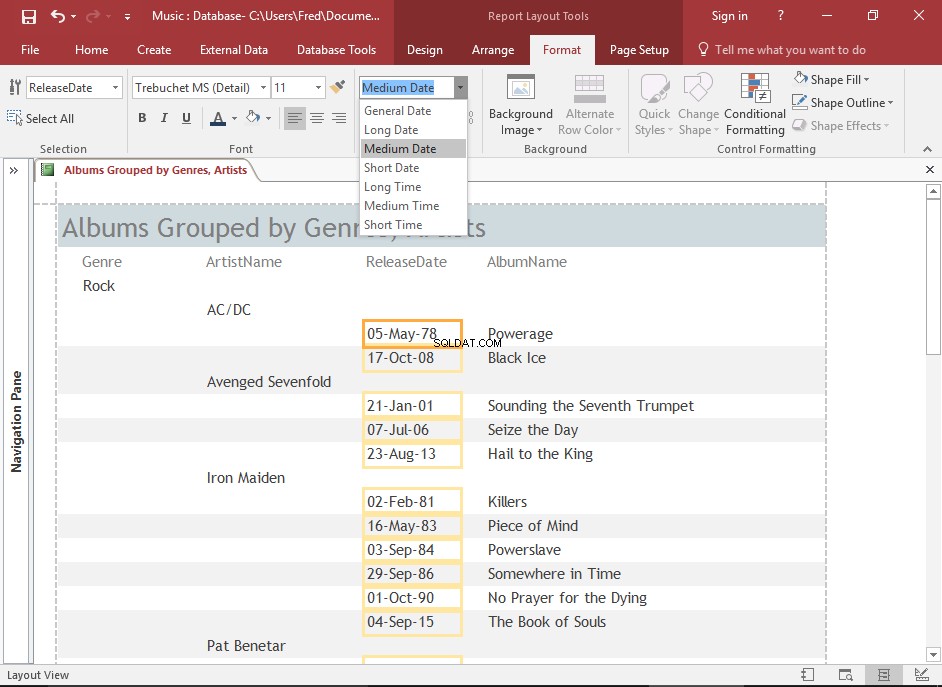Image resolution: width=942 pixels, height=687 pixels.
Task: Click Select All in Selection group
Action: point(40,118)
